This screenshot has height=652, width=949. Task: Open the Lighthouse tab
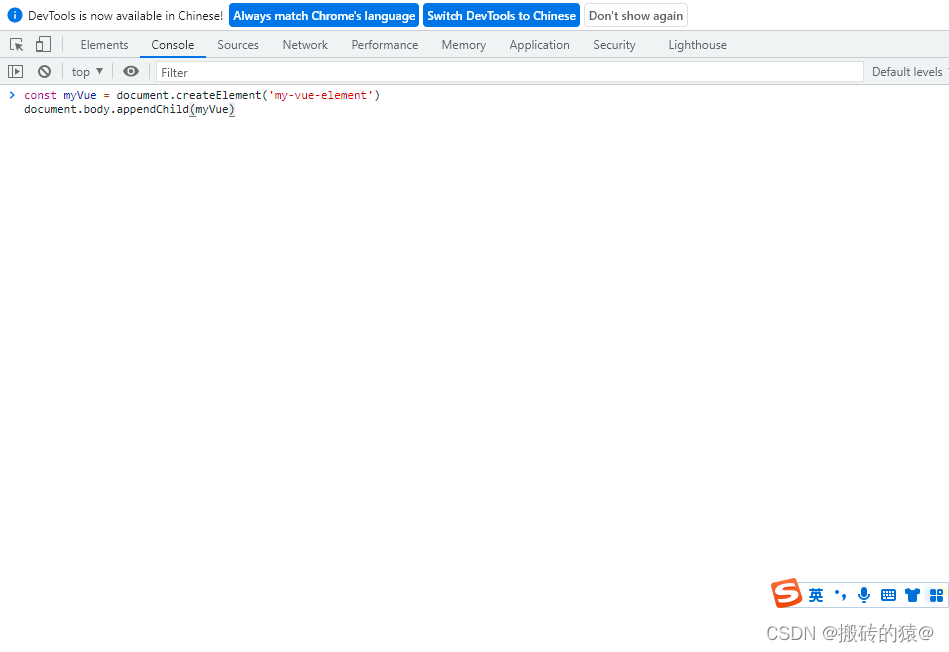coord(697,45)
